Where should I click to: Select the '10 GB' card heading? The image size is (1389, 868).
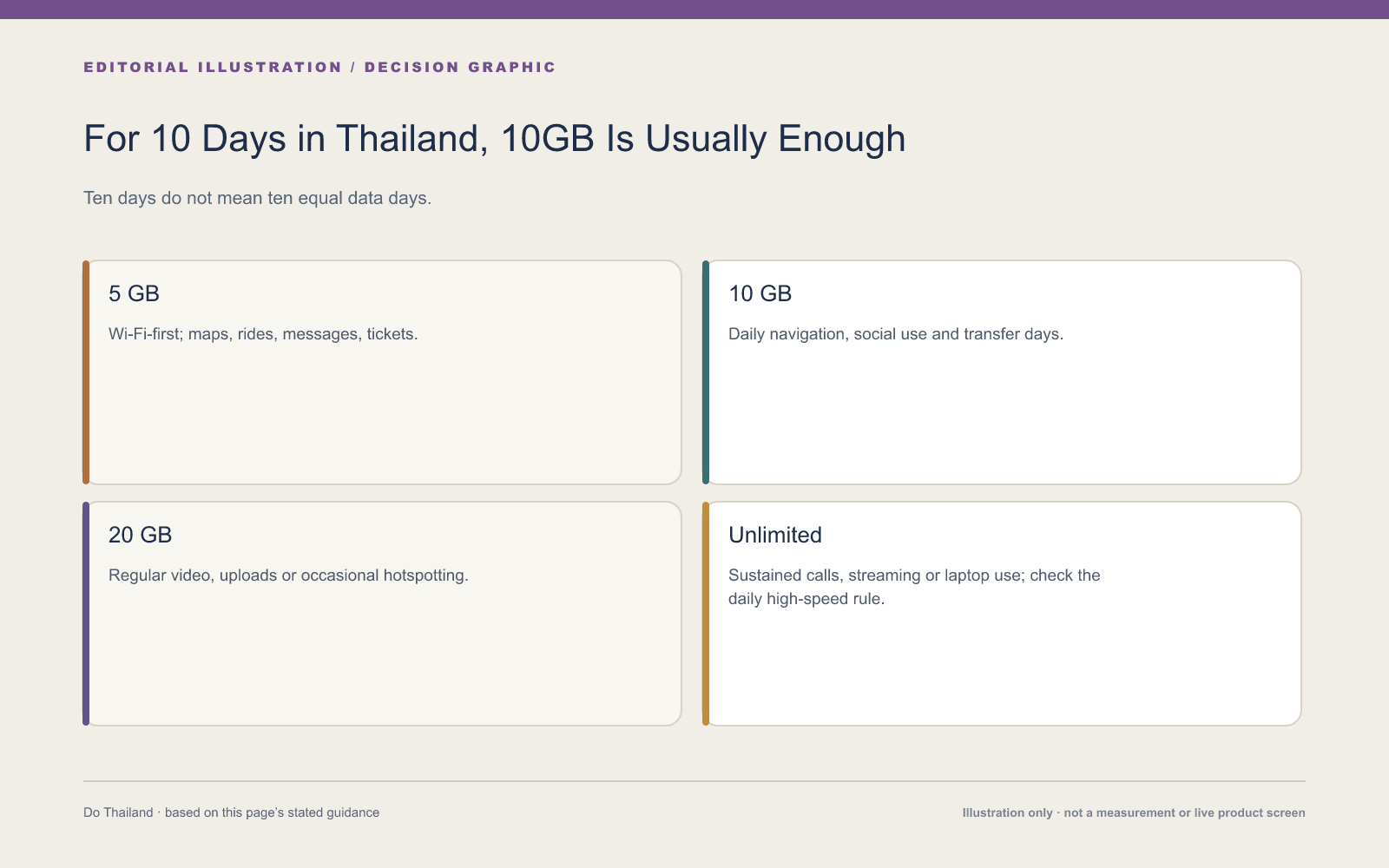click(760, 293)
